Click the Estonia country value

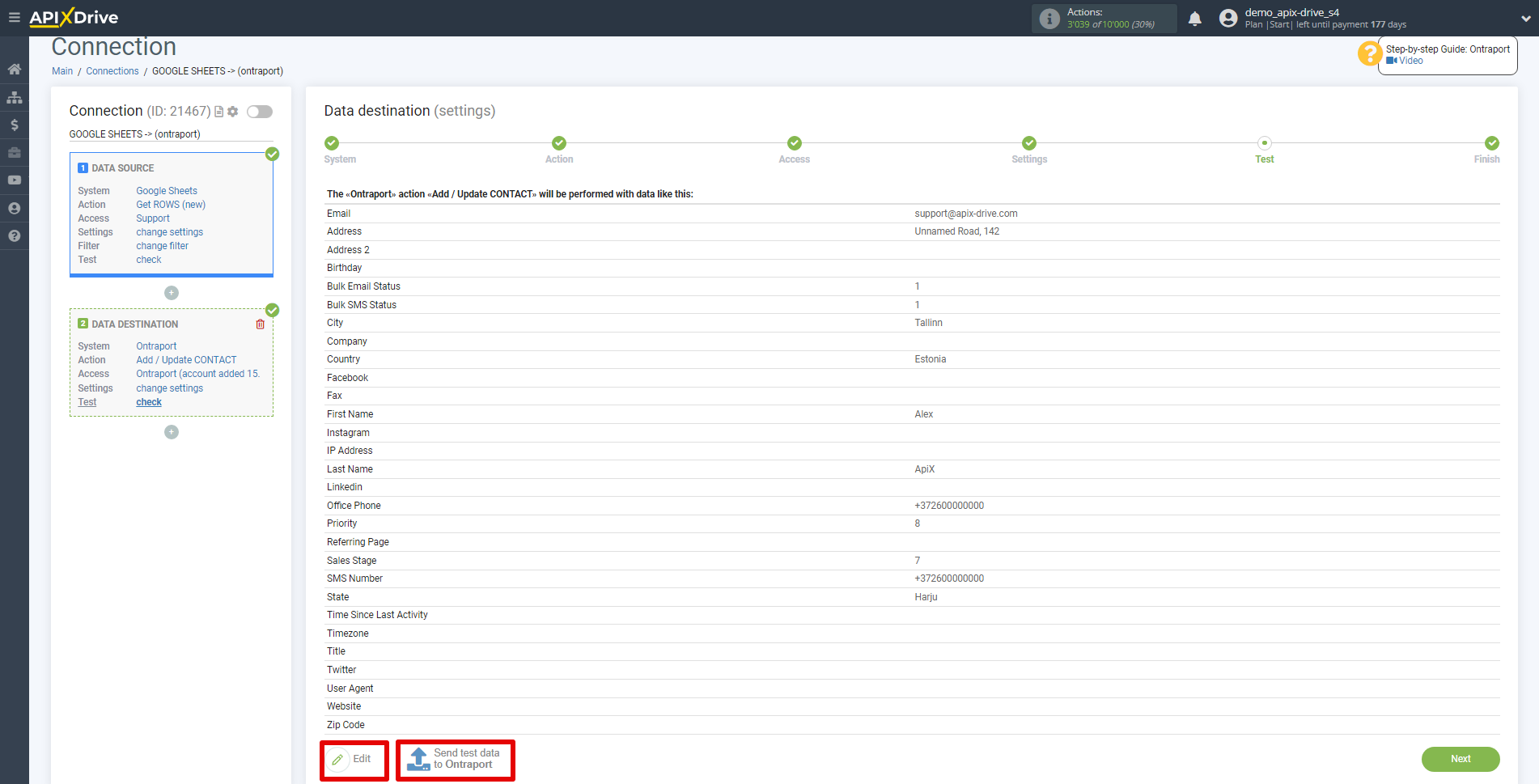931,359
